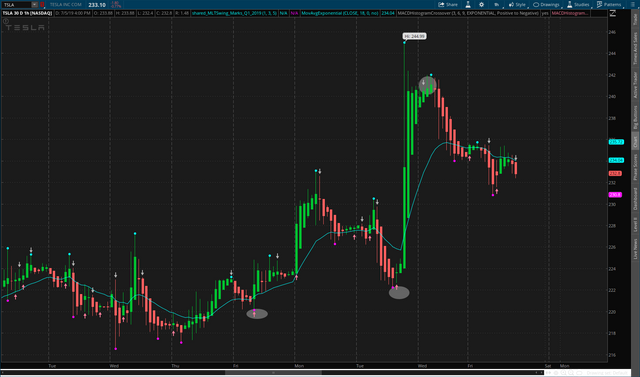
Task: Click the red indicator beside symbol box
Action: [x=42, y=4]
